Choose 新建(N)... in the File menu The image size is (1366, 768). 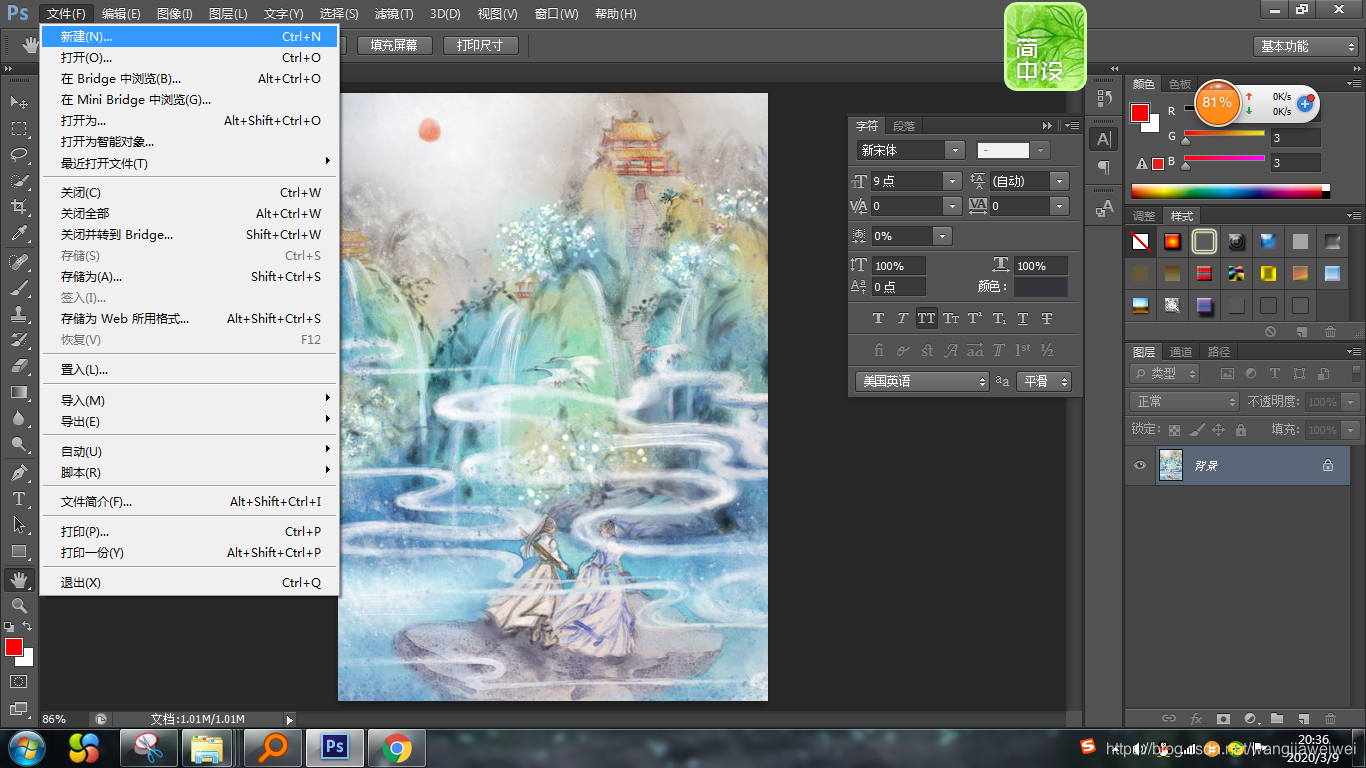click(x=189, y=36)
